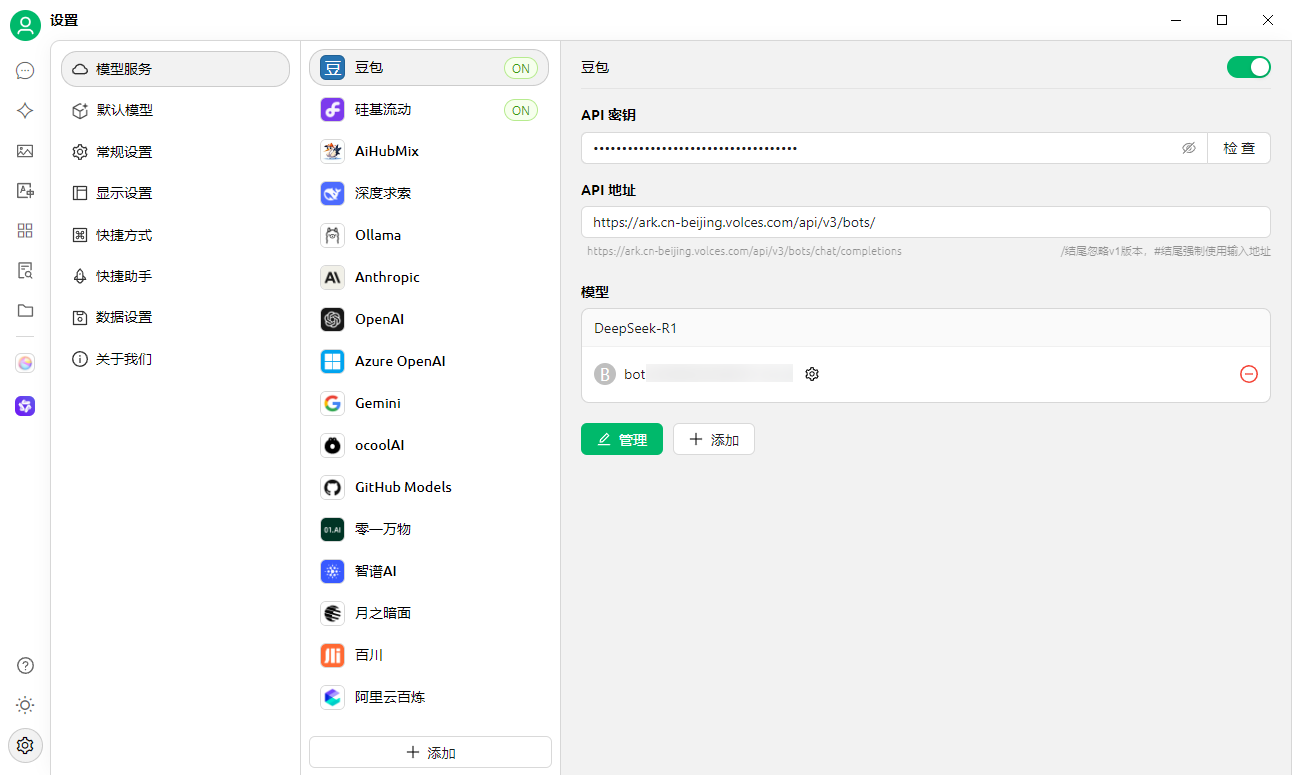This screenshot has height=775, width=1292.
Task: Switch theme with the sun icon
Action: (25, 705)
